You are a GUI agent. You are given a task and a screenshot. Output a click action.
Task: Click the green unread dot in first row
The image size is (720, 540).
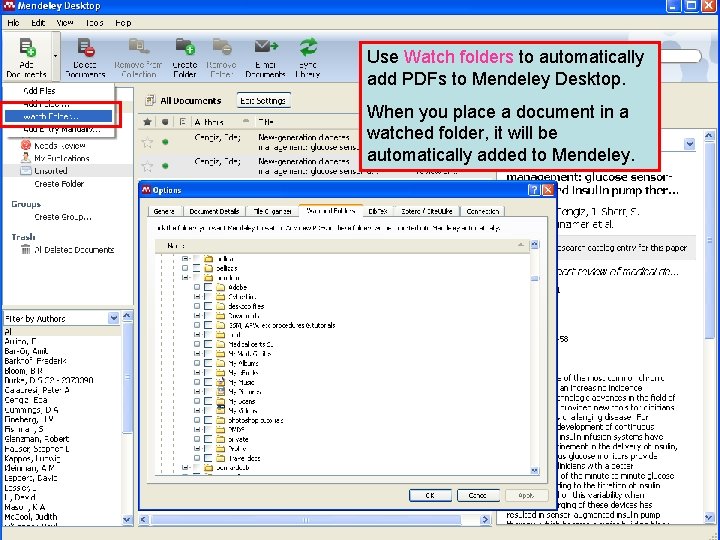(165, 142)
